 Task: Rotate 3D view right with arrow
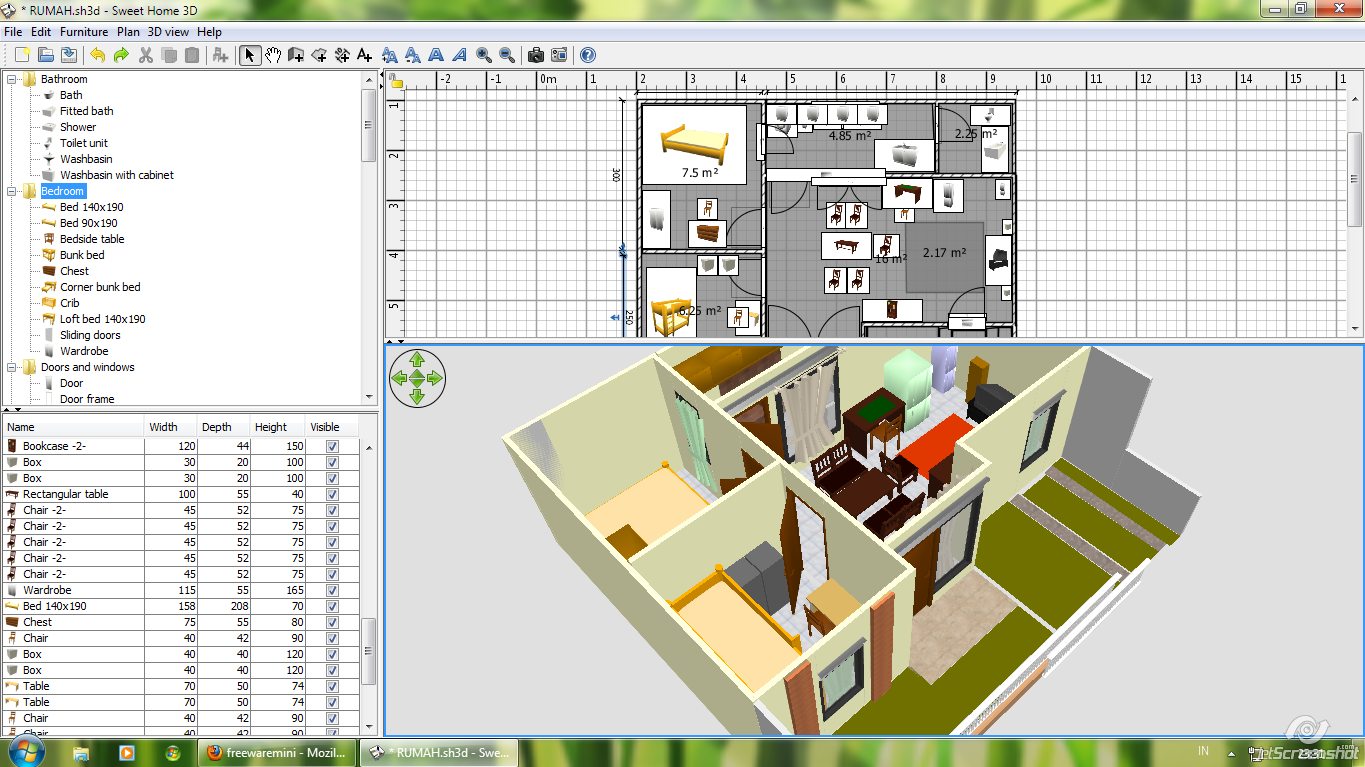435,378
